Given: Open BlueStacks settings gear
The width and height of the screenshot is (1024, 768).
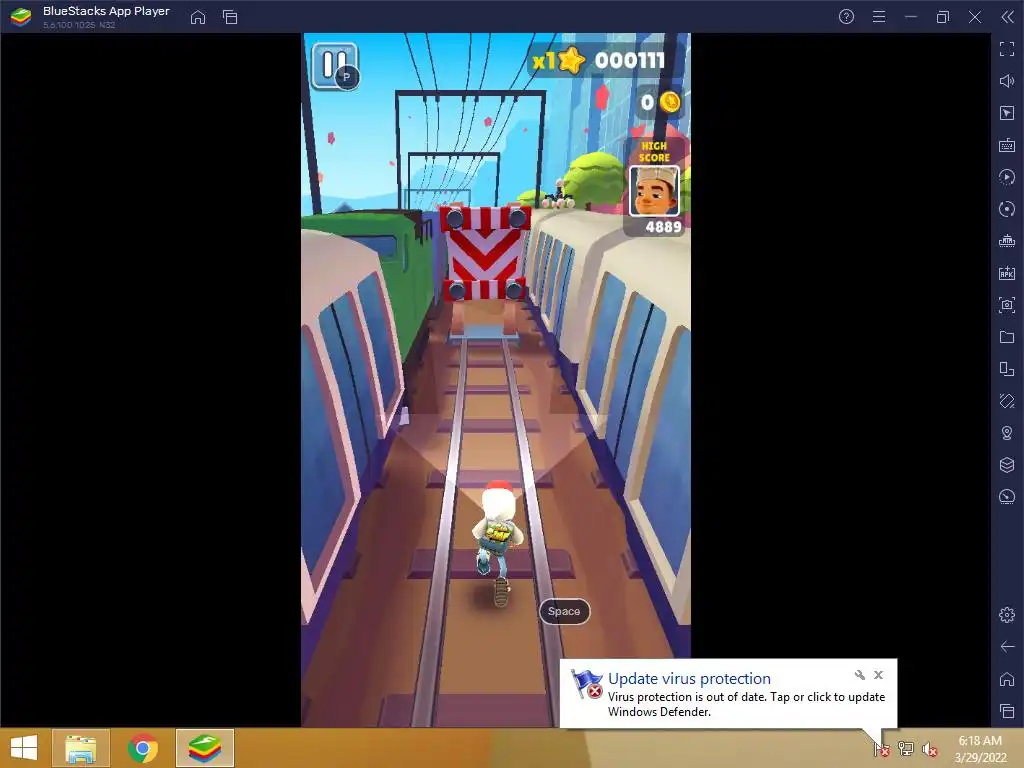Looking at the screenshot, I should click(x=1007, y=615).
